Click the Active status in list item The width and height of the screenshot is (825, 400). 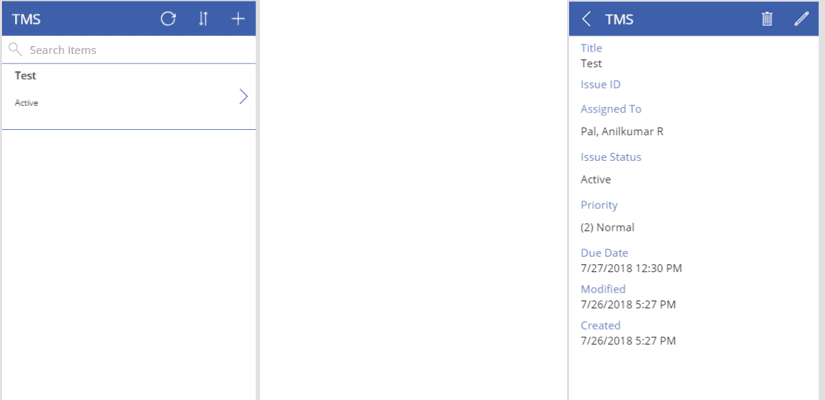tap(27, 103)
